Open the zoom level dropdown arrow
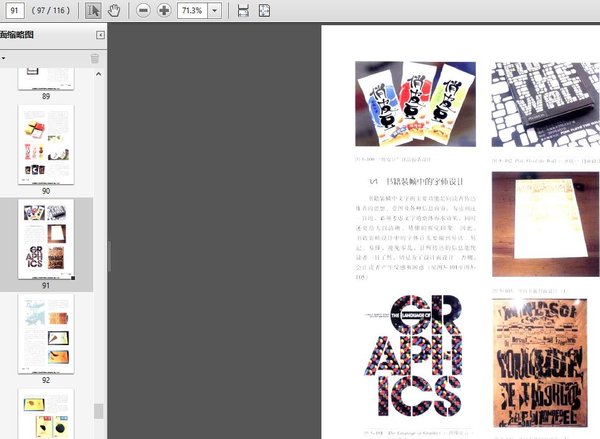The image size is (600, 439). point(215,10)
